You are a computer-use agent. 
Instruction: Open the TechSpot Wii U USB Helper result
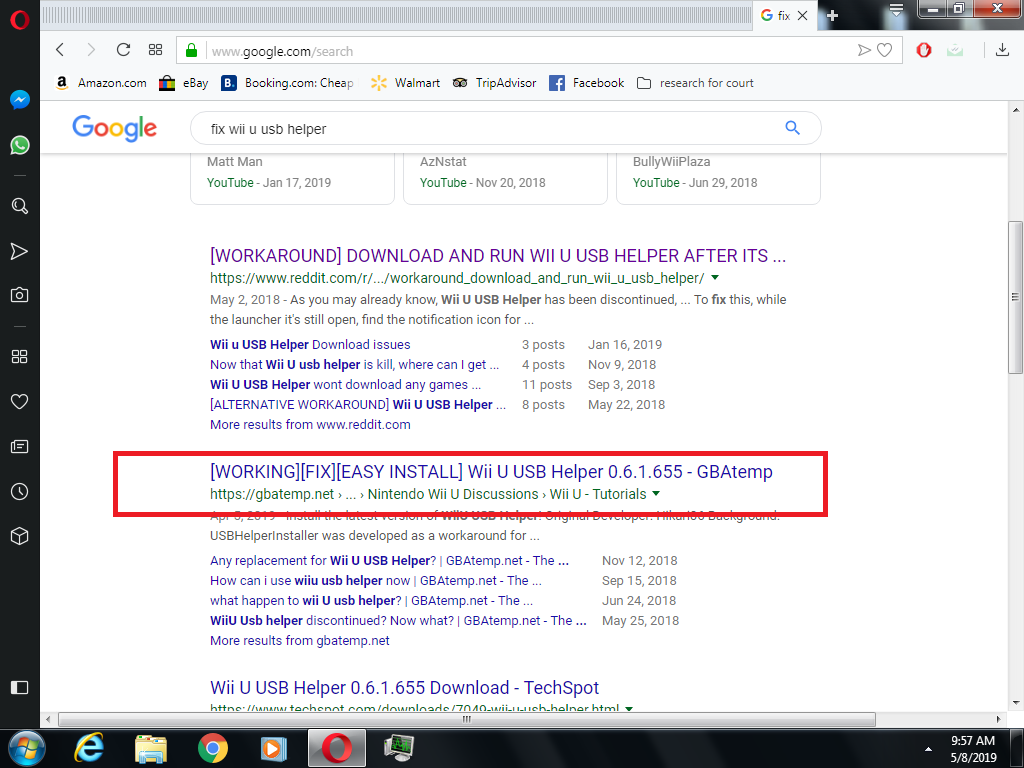(404, 688)
